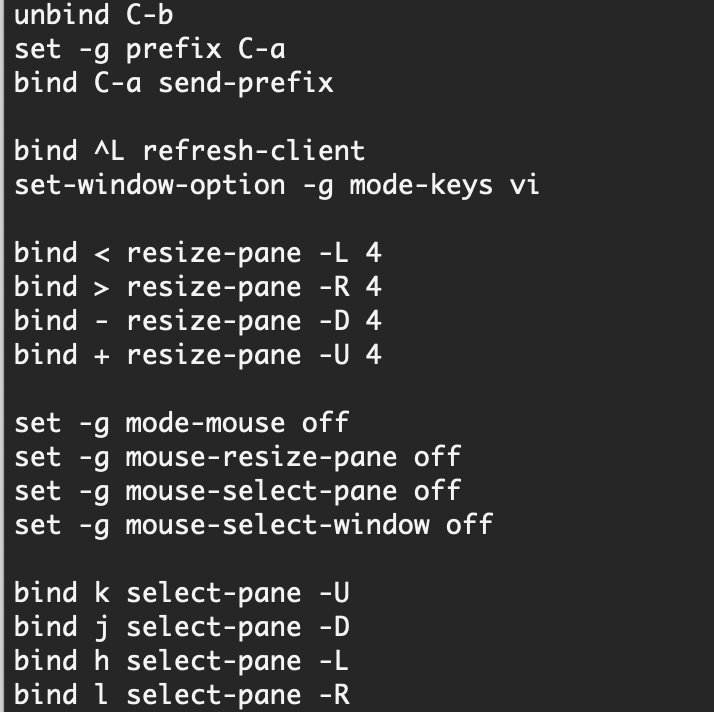Click the left window border strip
714x712 pixels.
2,356
